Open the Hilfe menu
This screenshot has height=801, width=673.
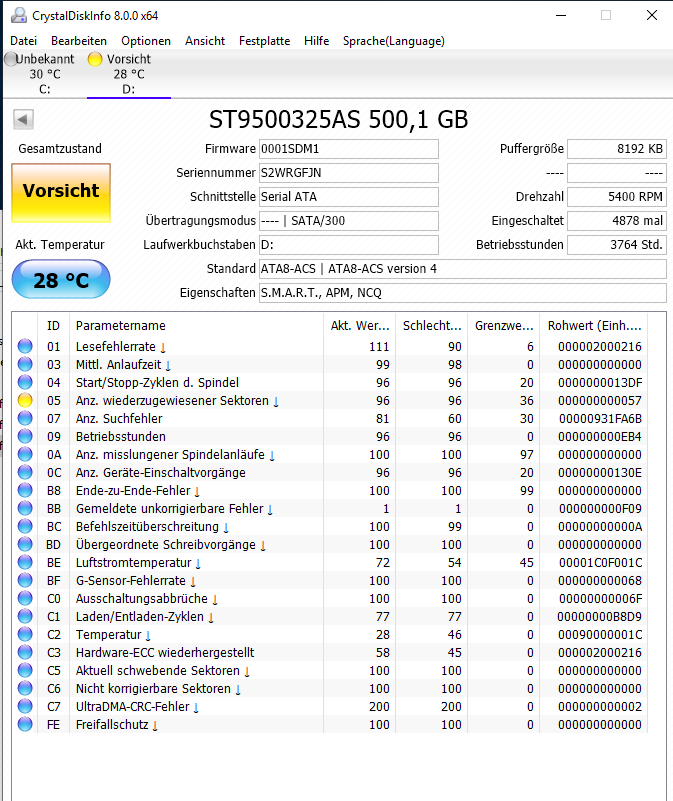click(316, 41)
